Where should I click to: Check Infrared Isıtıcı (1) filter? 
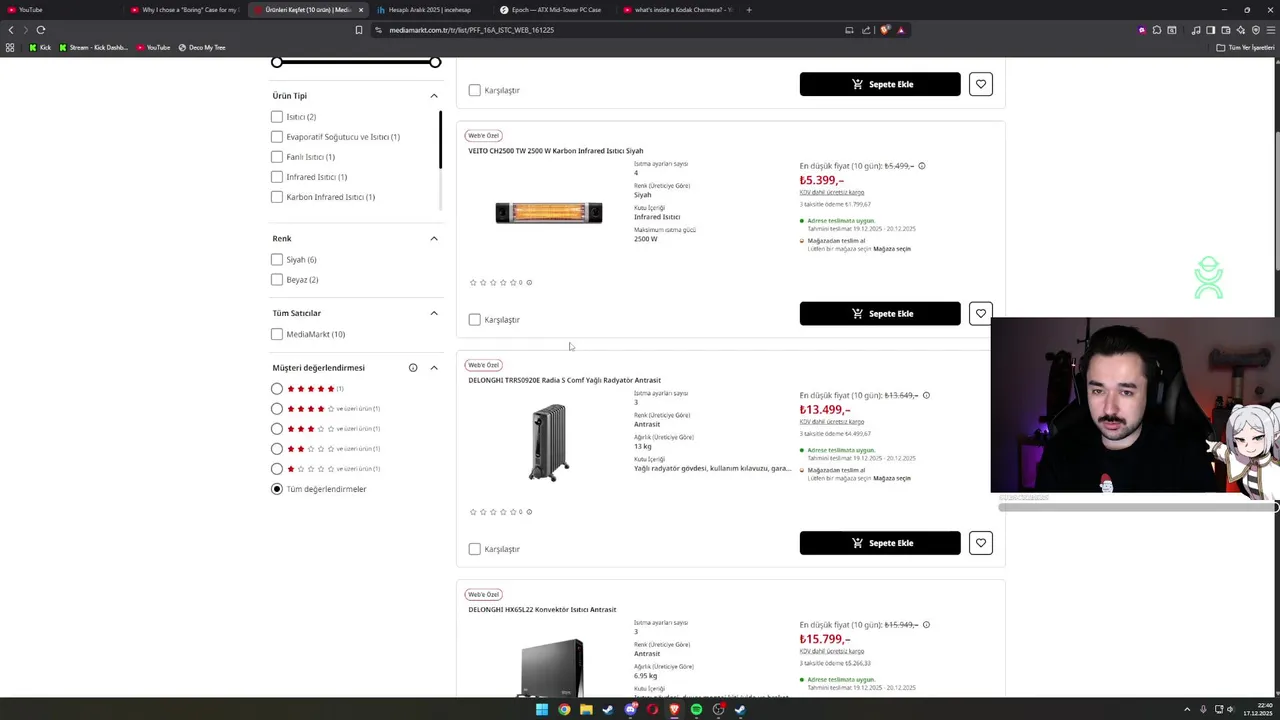277,177
